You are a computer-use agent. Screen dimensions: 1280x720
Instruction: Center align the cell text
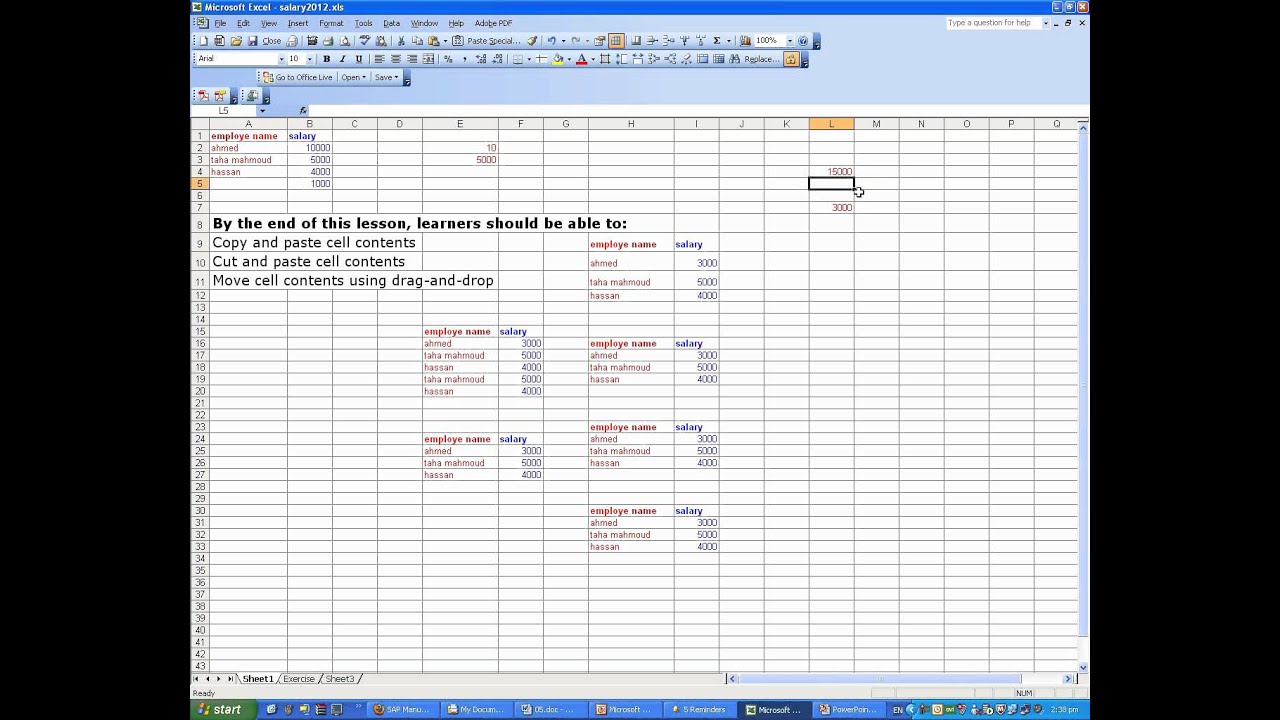pos(395,59)
